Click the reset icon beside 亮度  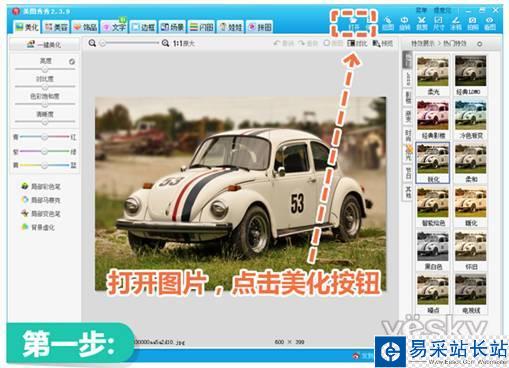pos(72,62)
